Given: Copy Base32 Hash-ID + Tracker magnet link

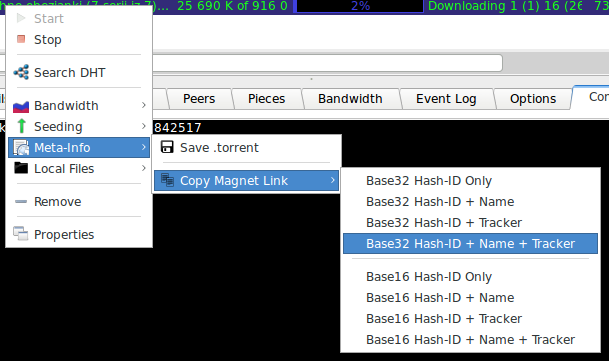Looking at the screenshot, I should click(470, 223).
